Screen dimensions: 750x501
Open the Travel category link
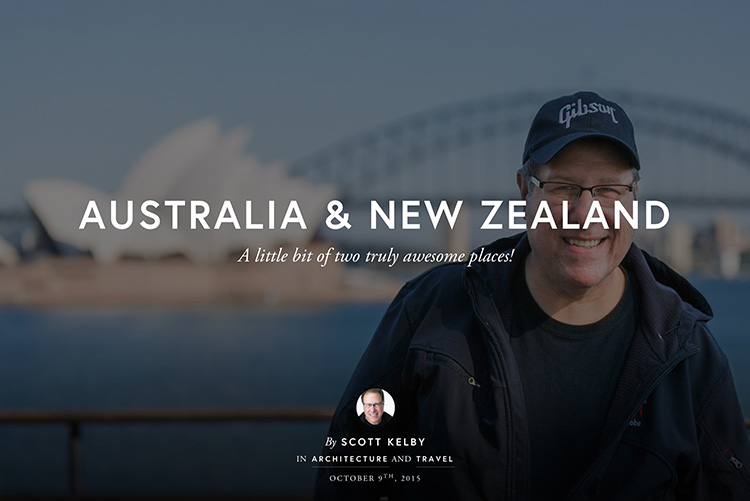tap(435, 459)
